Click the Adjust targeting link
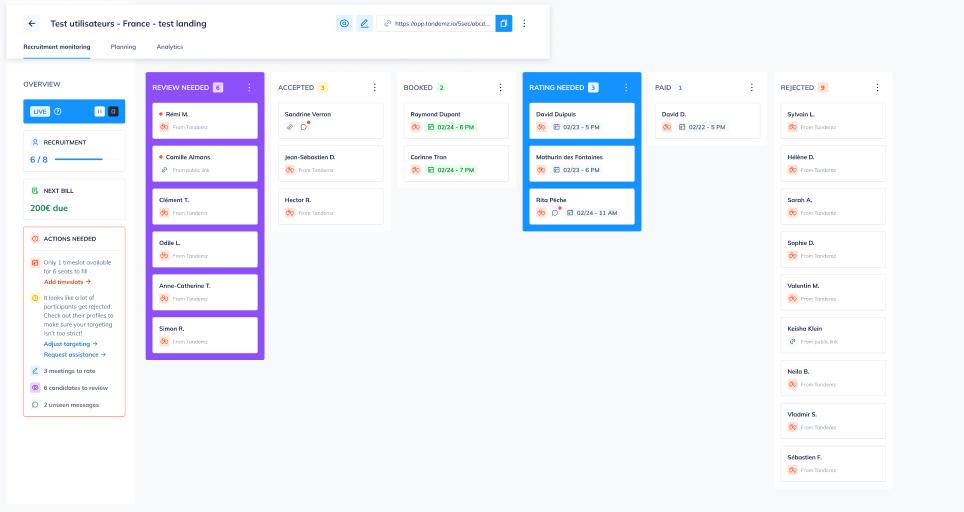Viewport: 964px width, 512px height. point(70,344)
